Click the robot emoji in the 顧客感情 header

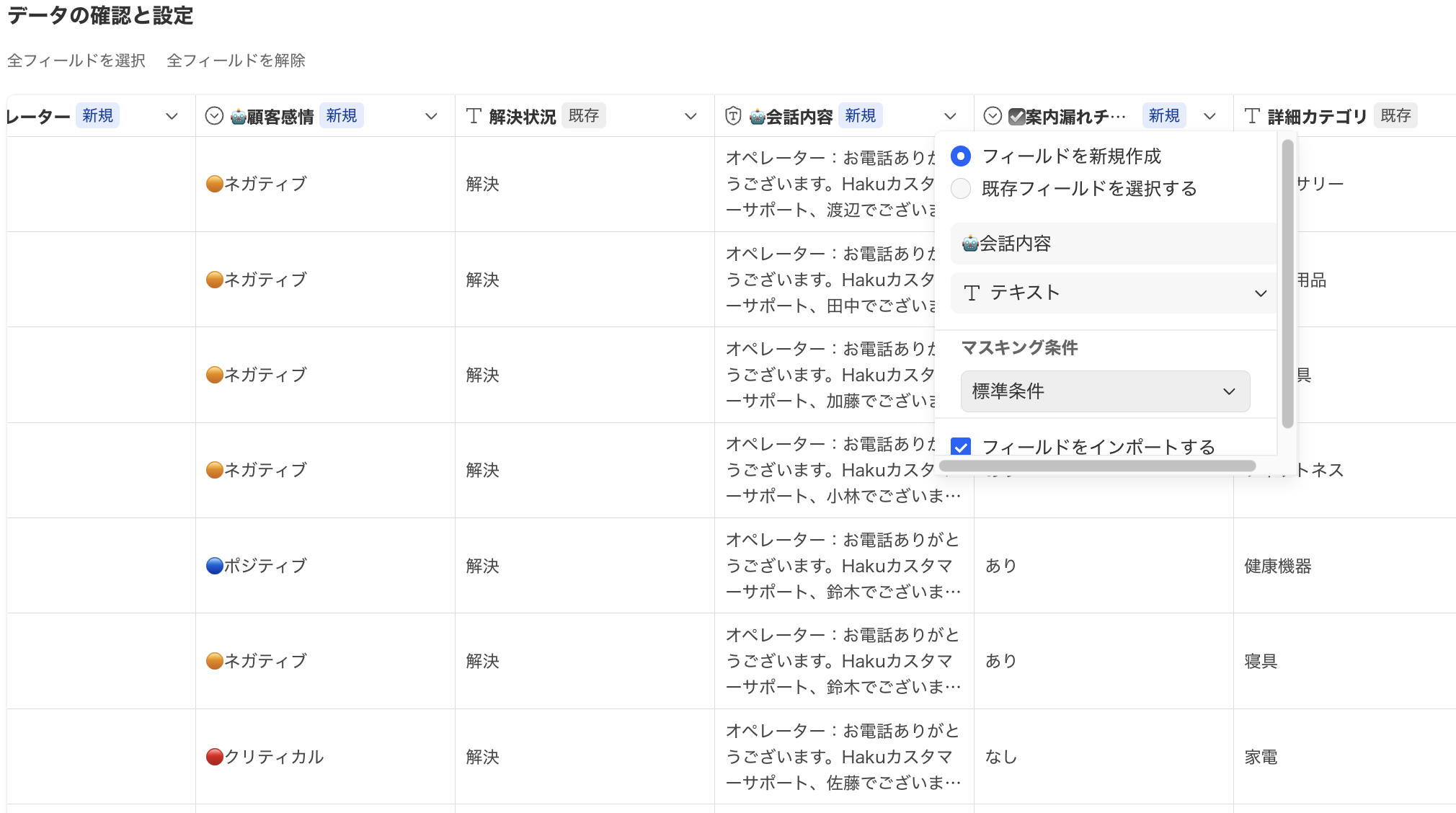pos(238,117)
